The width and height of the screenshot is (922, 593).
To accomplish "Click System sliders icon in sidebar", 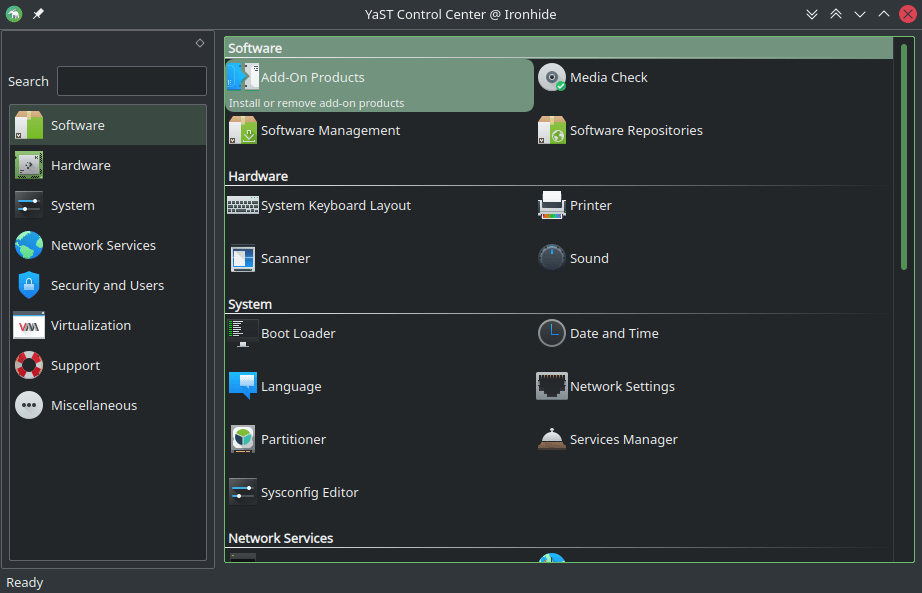I will [29, 205].
